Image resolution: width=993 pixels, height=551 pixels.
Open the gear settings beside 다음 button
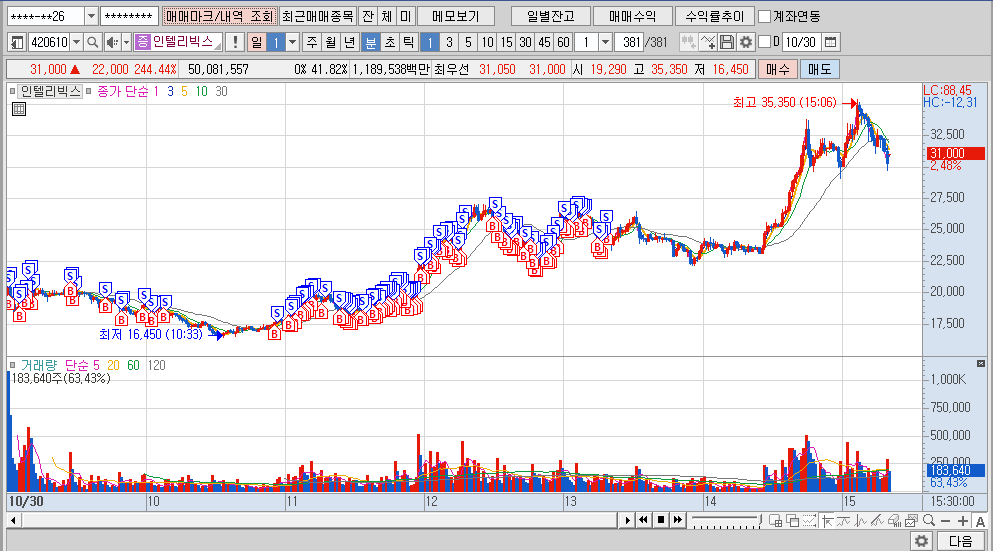921,541
